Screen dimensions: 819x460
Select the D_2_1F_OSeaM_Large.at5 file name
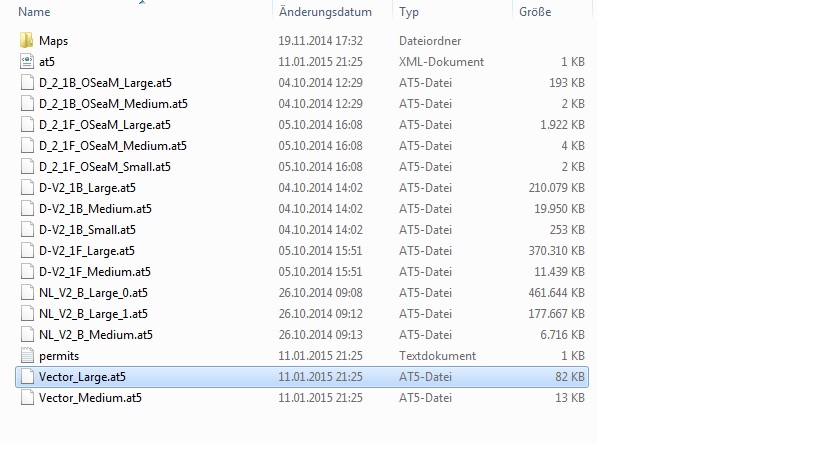point(104,125)
